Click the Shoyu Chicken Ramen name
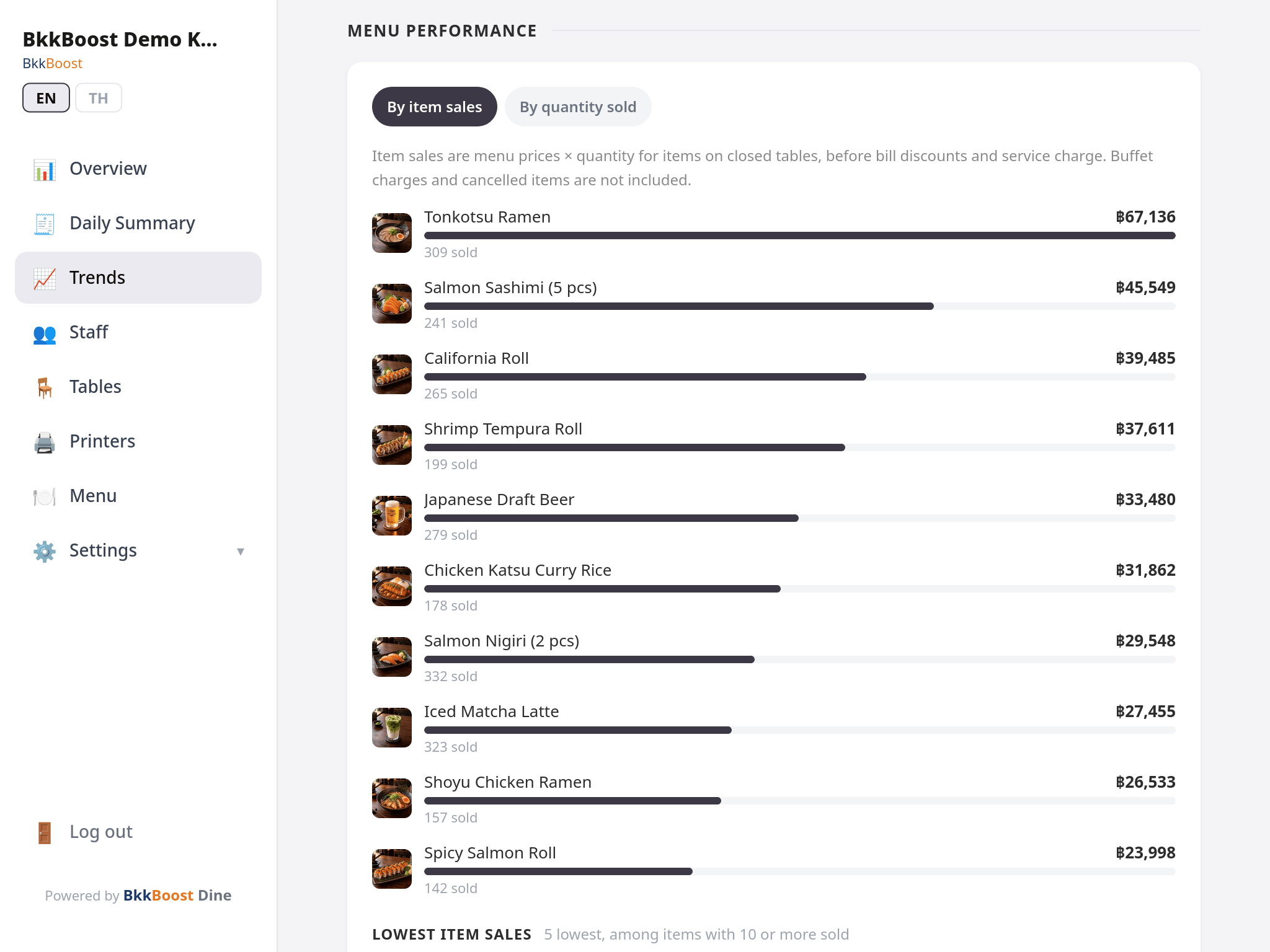Image resolution: width=1270 pixels, height=952 pixels. click(x=508, y=782)
